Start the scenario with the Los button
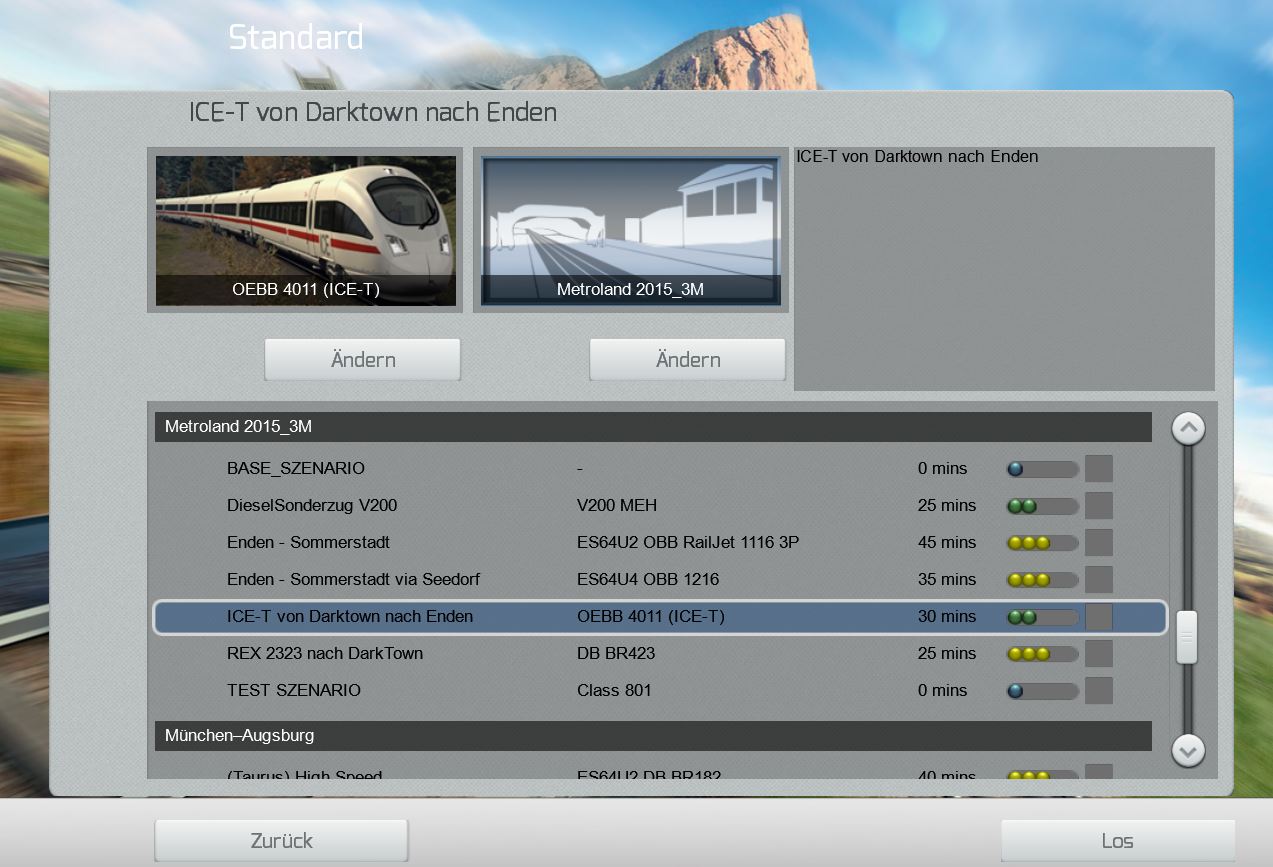 point(1118,840)
